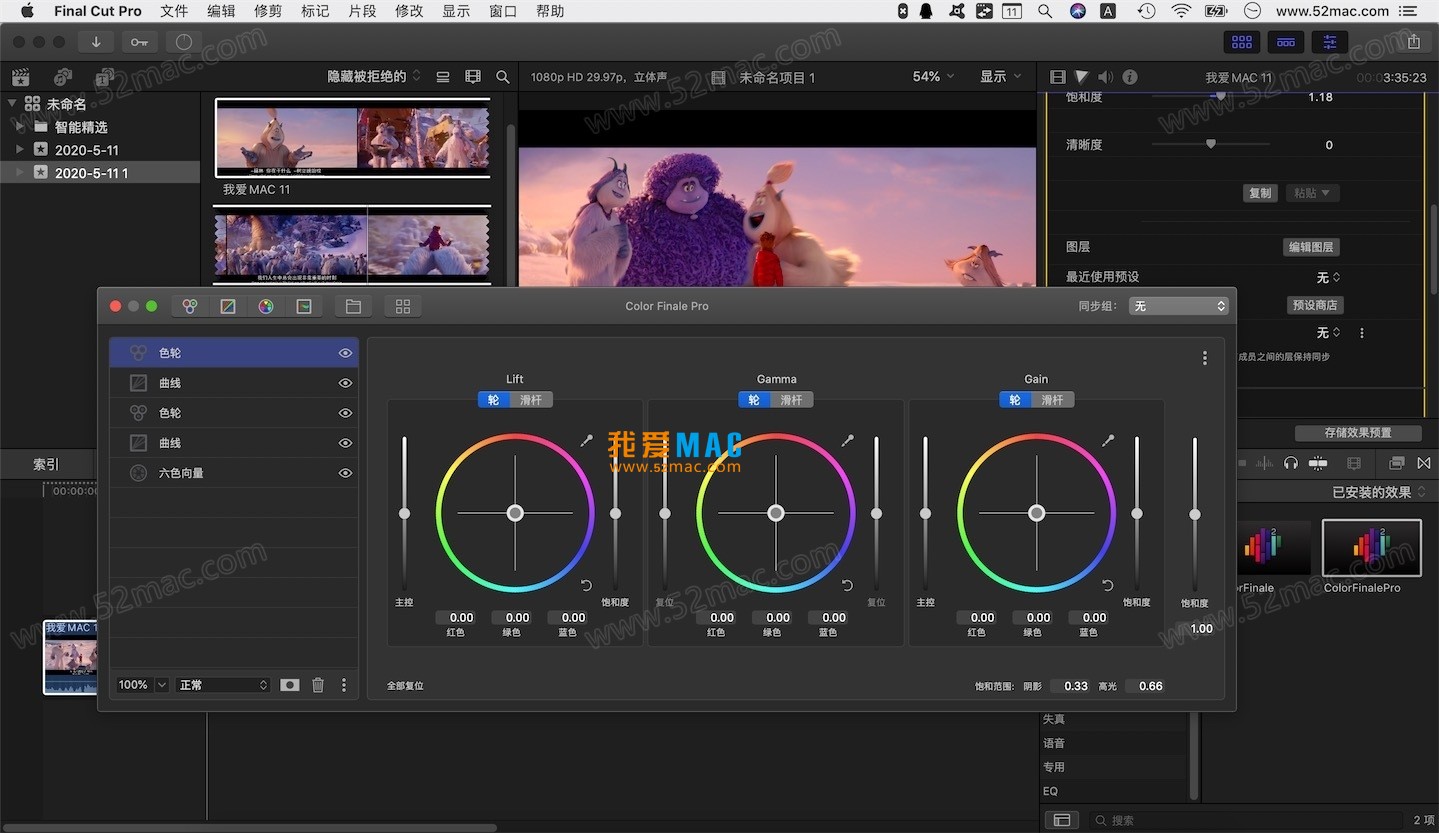
Task: Click the 存储效果预置 button
Action: [x=1358, y=433]
